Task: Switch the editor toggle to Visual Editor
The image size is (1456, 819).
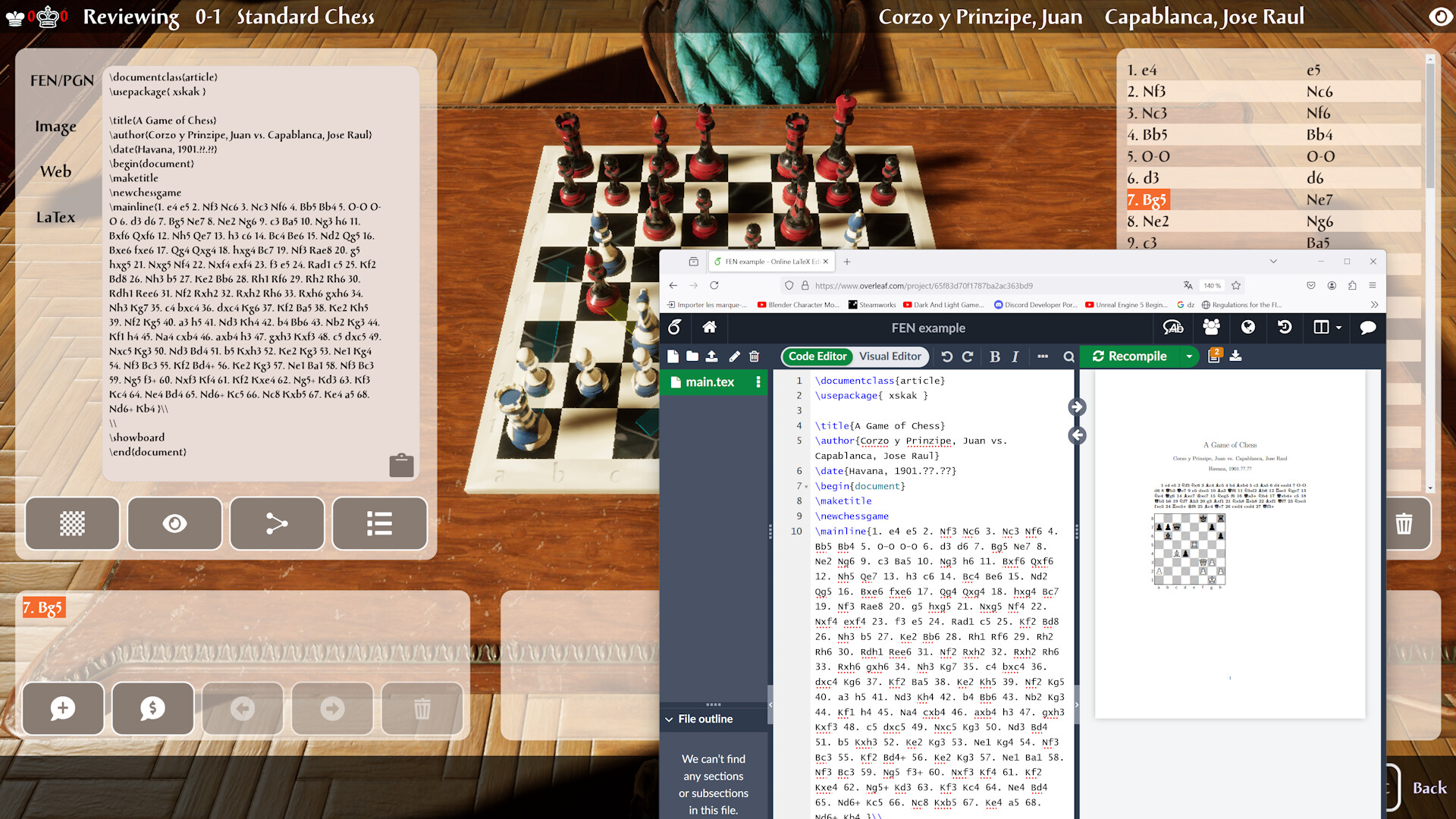Action: tap(891, 356)
